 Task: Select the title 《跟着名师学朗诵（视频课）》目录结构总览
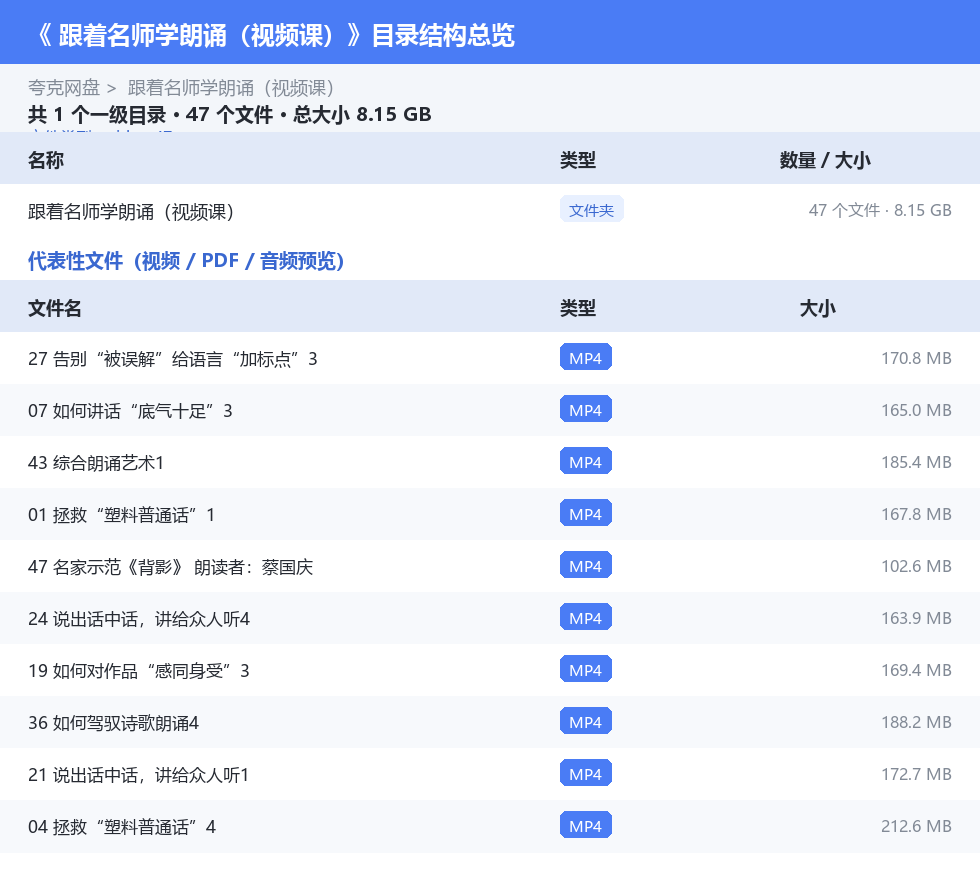click(275, 36)
